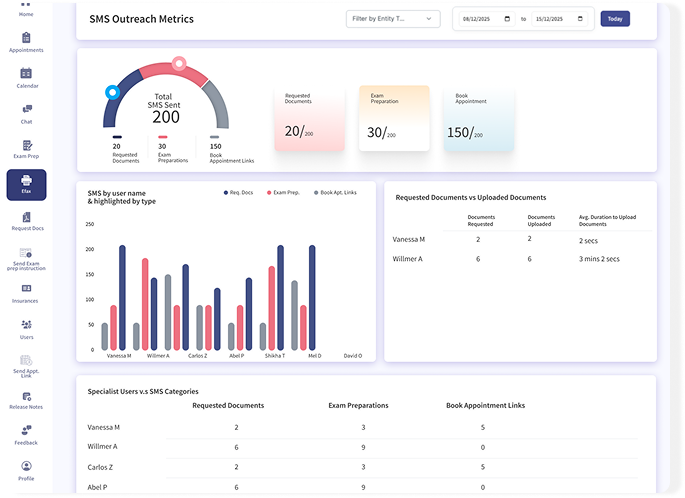Open the Send Exam prep instruction item
Screen dimensions: 685x498
pos(26,259)
